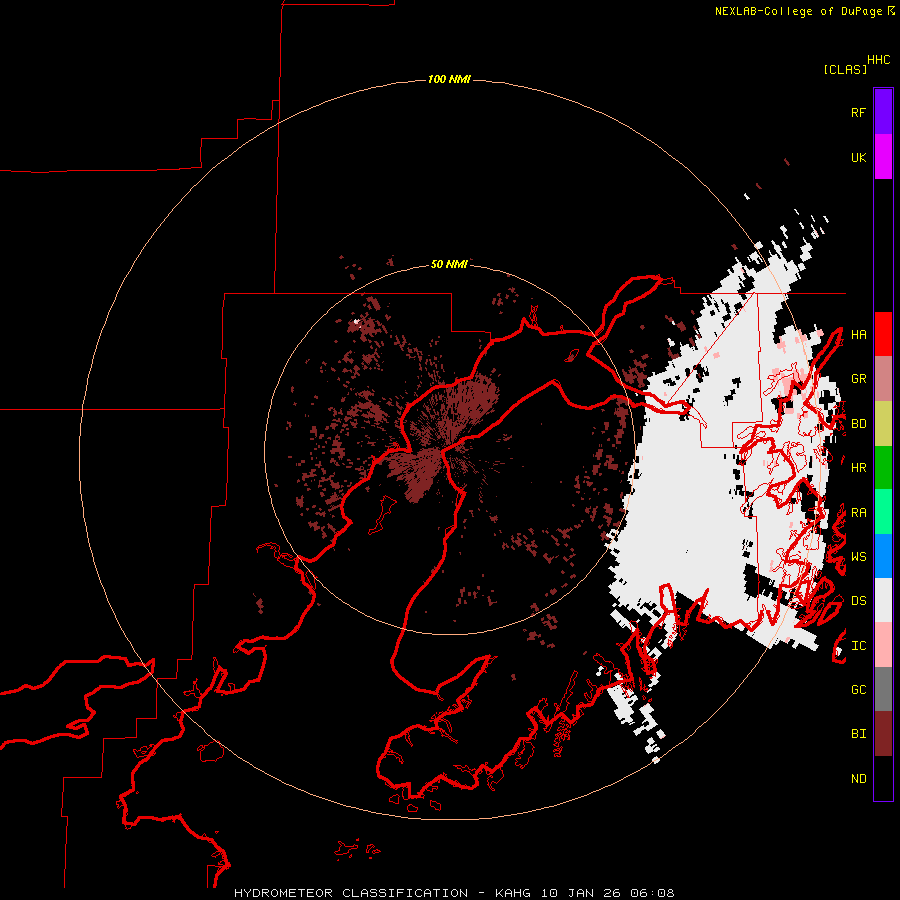This screenshot has height=900, width=900.
Task: Click the HR legend label
Action: (x=858, y=468)
